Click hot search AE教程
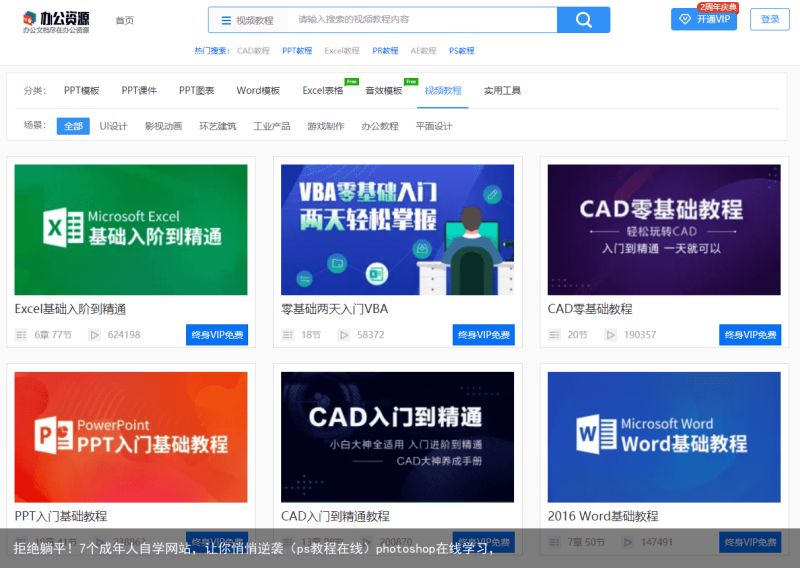Screen dimensions: 800x568 (x=423, y=51)
